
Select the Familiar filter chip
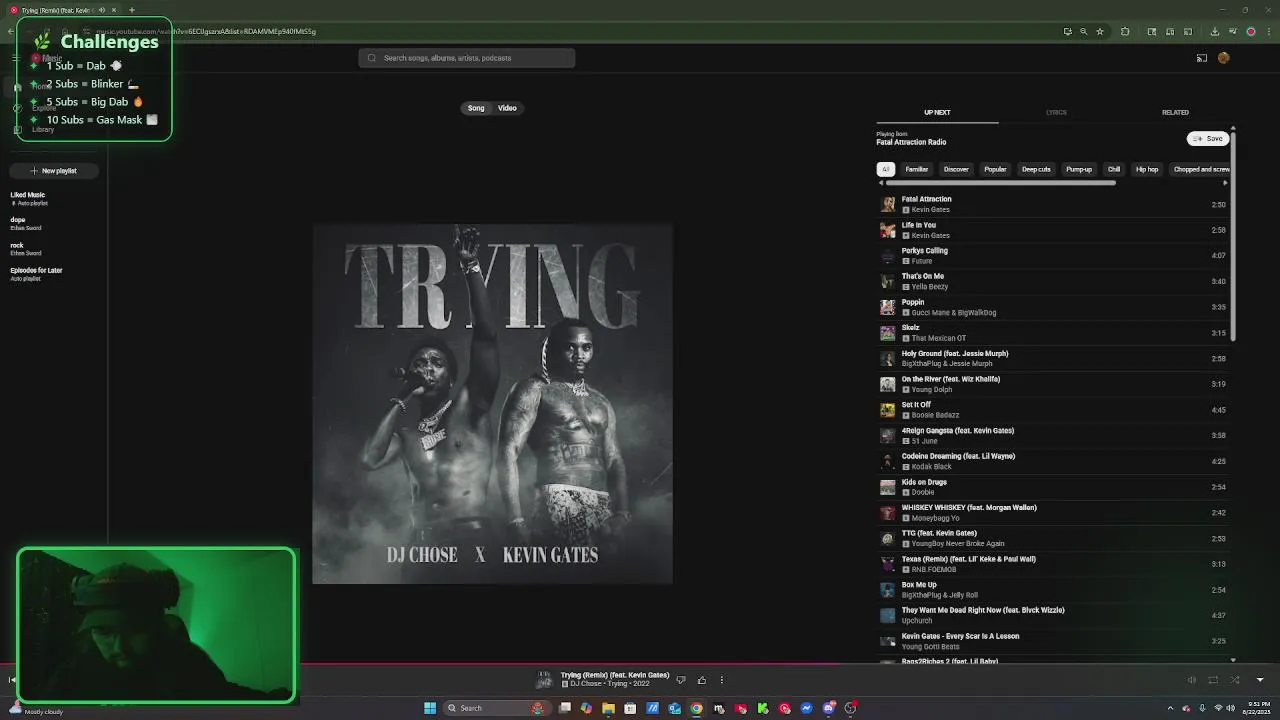(x=917, y=169)
